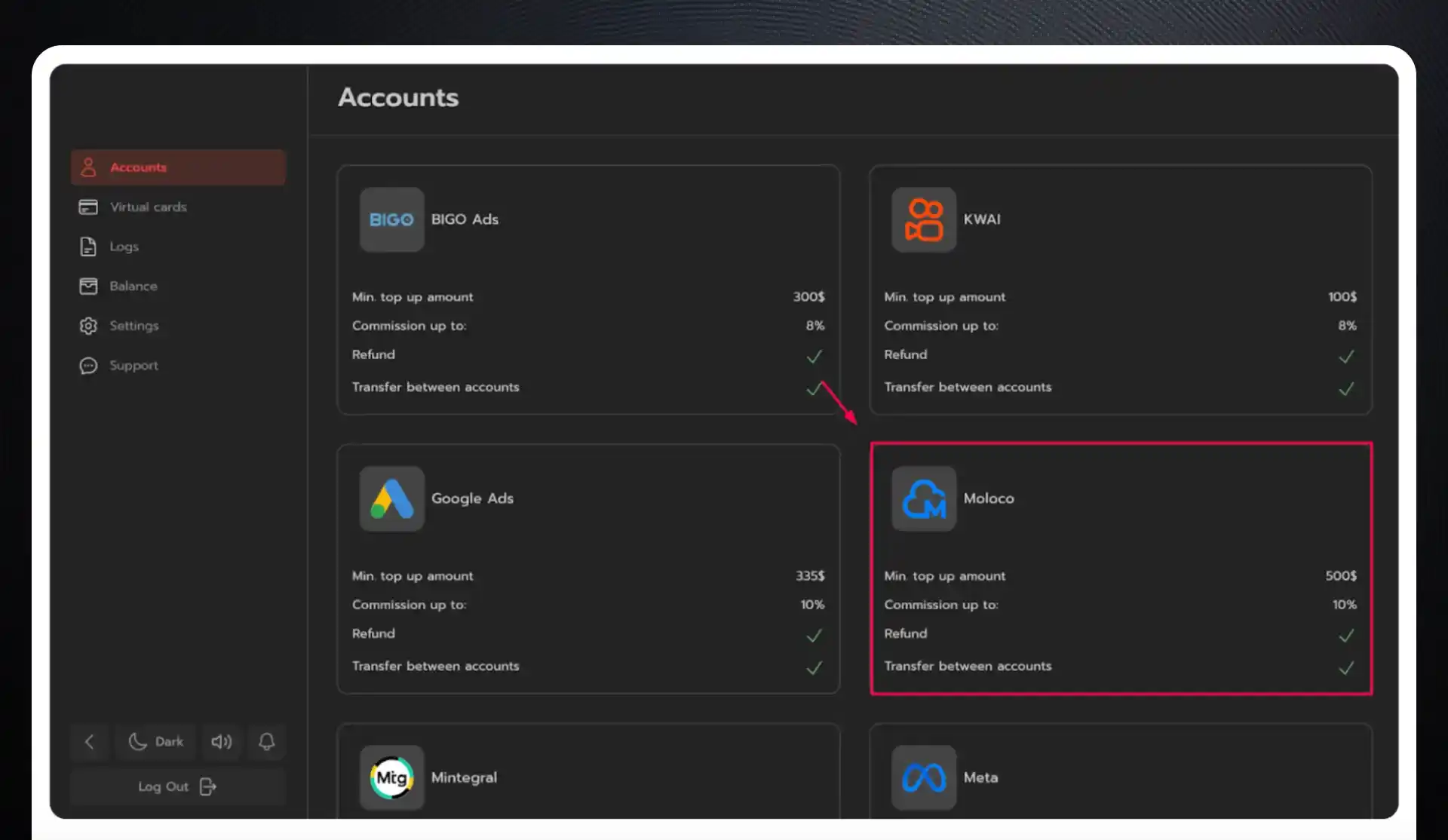This screenshot has height=840, width=1448.
Task: Toggle the Dark theme mode
Action: (x=156, y=742)
